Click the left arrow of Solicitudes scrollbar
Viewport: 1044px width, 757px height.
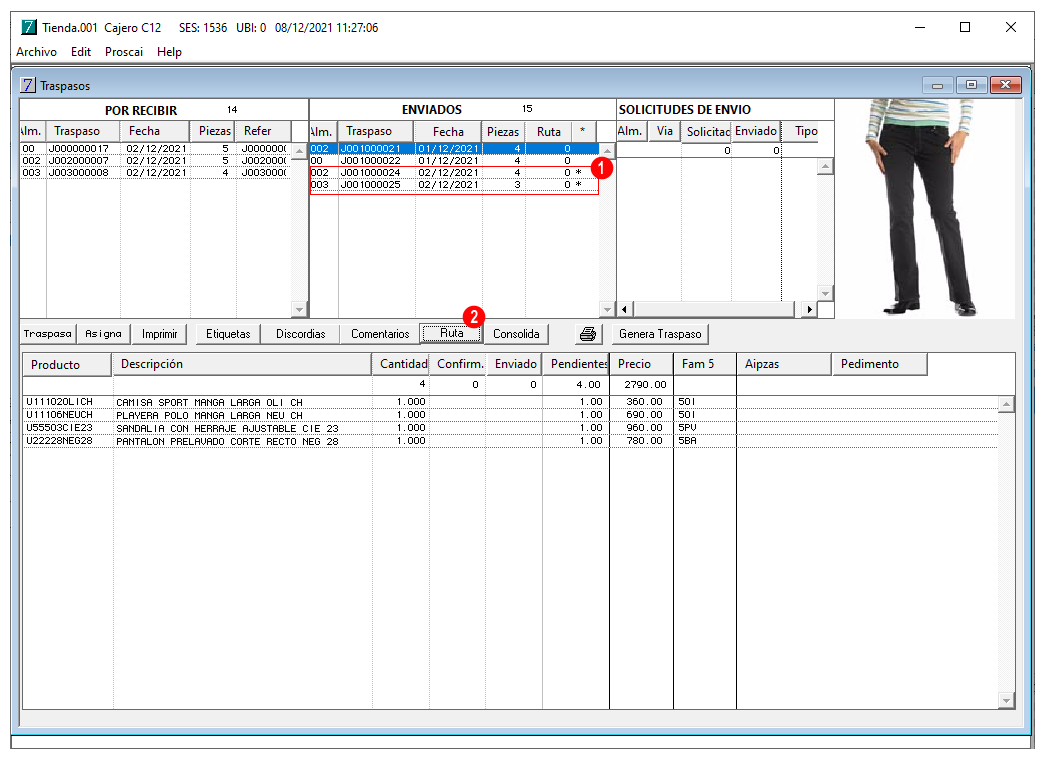click(625, 309)
